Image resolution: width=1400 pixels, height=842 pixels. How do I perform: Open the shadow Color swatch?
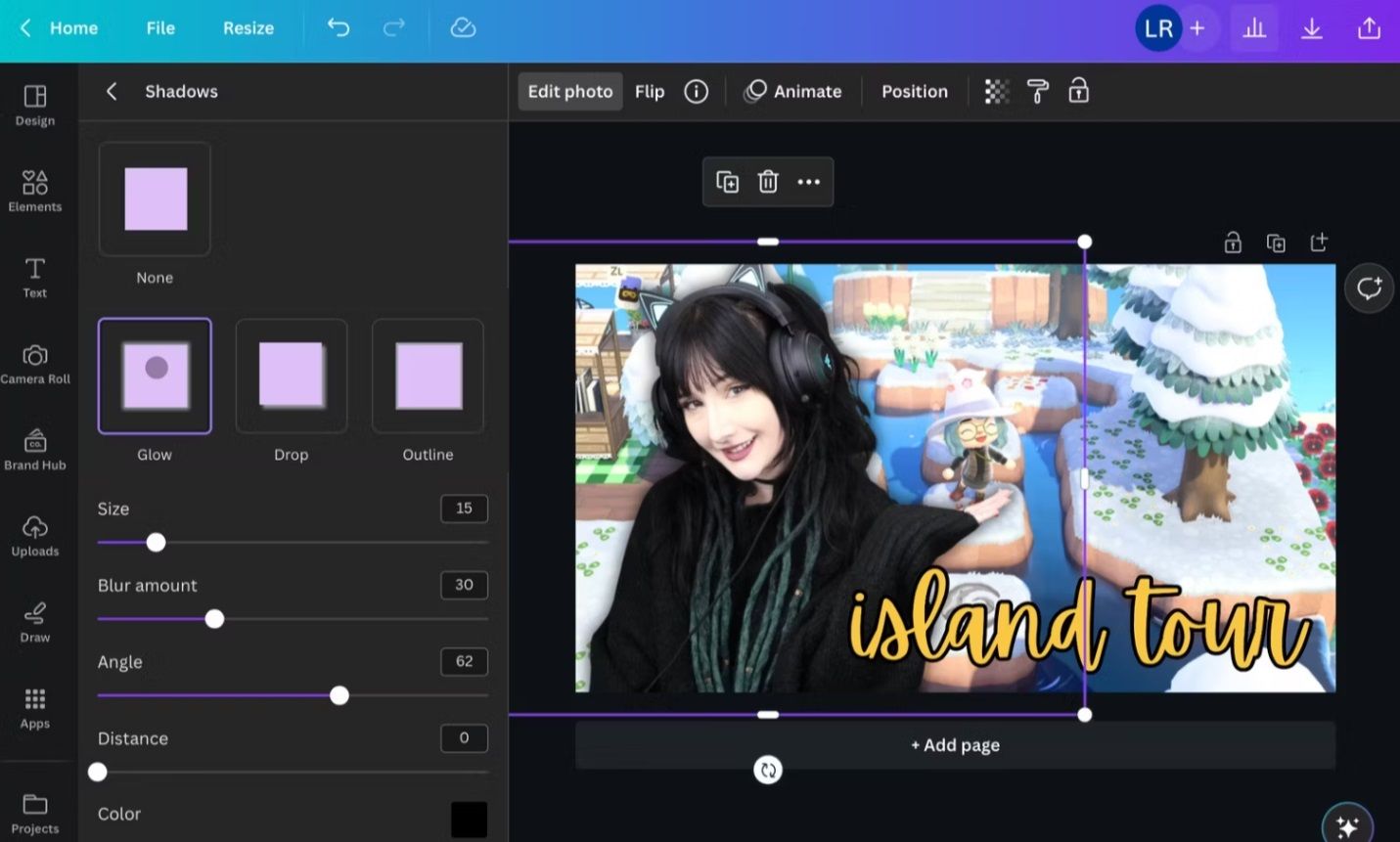[470, 820]
